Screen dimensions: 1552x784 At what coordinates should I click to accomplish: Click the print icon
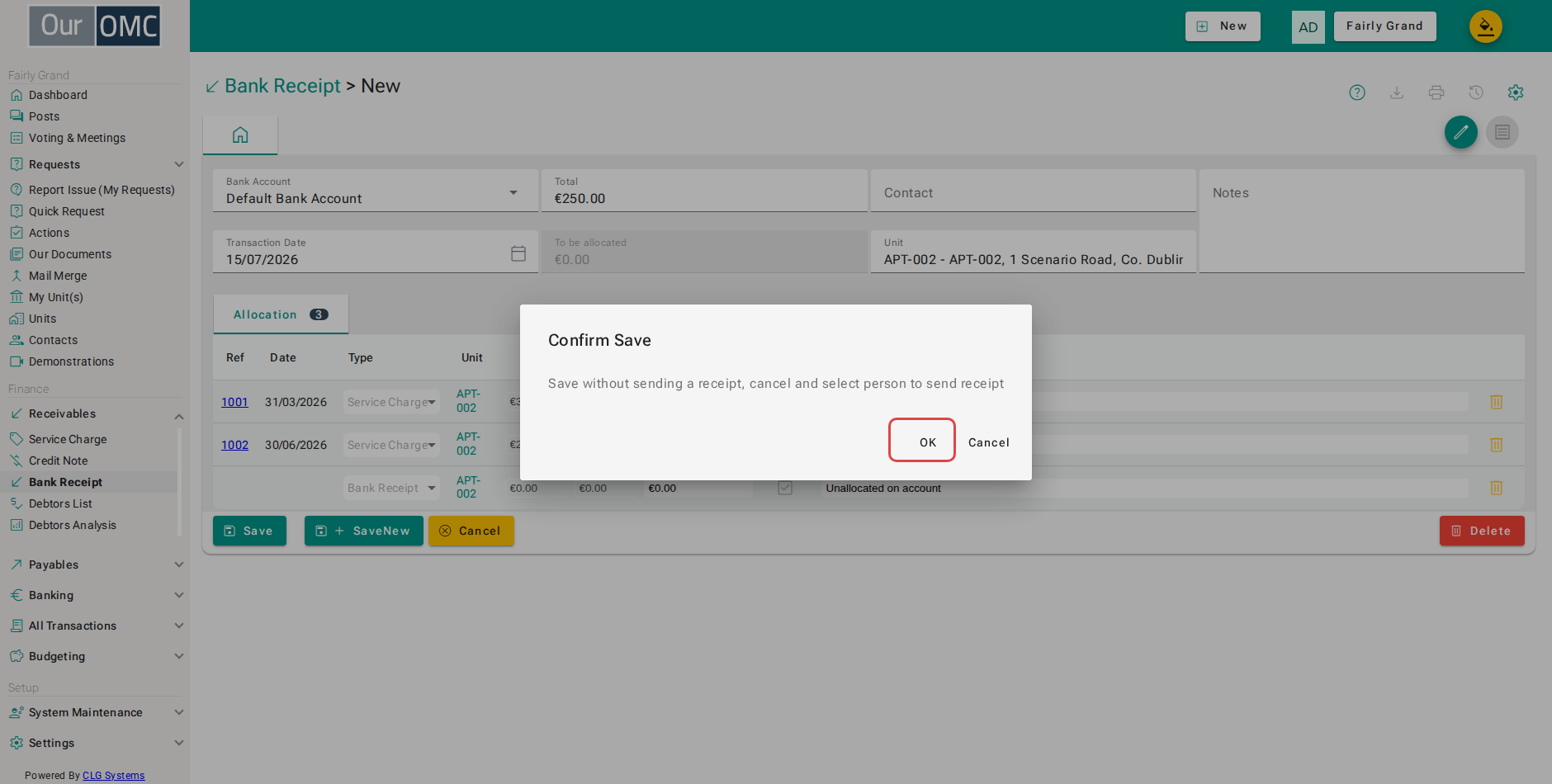coord(1436,92)
